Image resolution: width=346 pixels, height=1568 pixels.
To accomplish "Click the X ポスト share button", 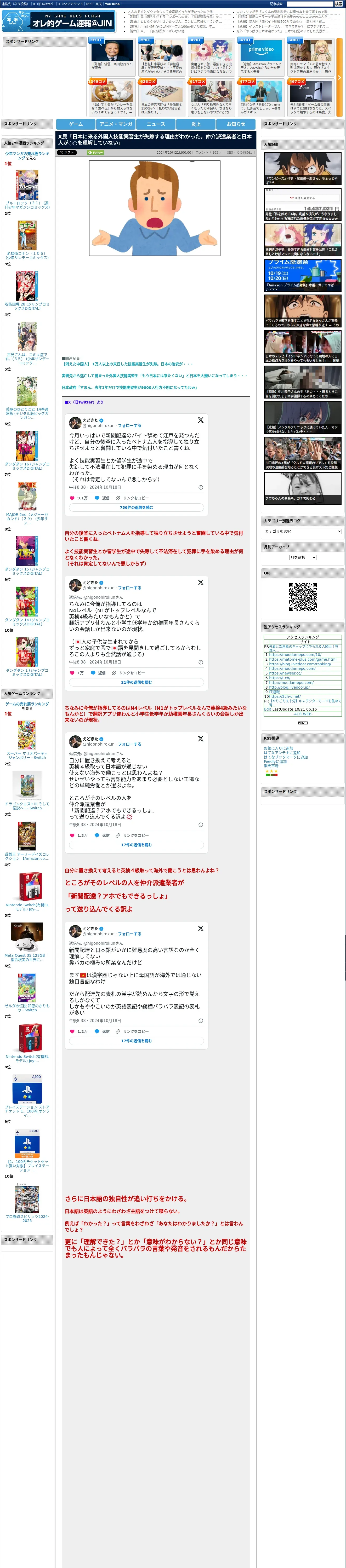I will point(66,153).
